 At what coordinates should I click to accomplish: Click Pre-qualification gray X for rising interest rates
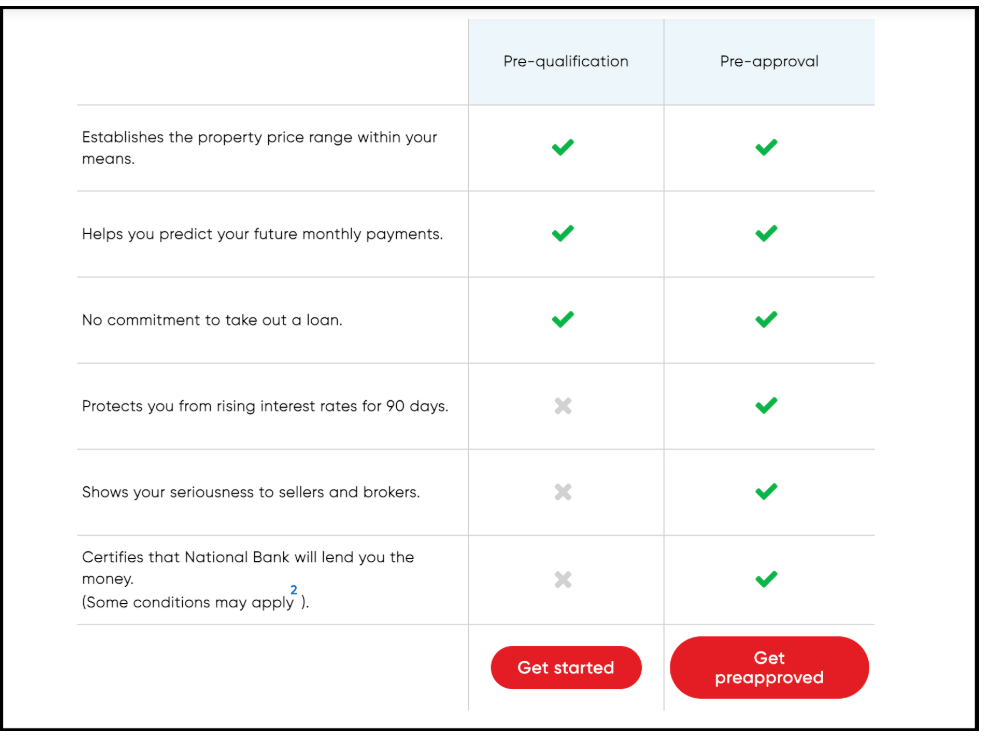pos(563,406)
